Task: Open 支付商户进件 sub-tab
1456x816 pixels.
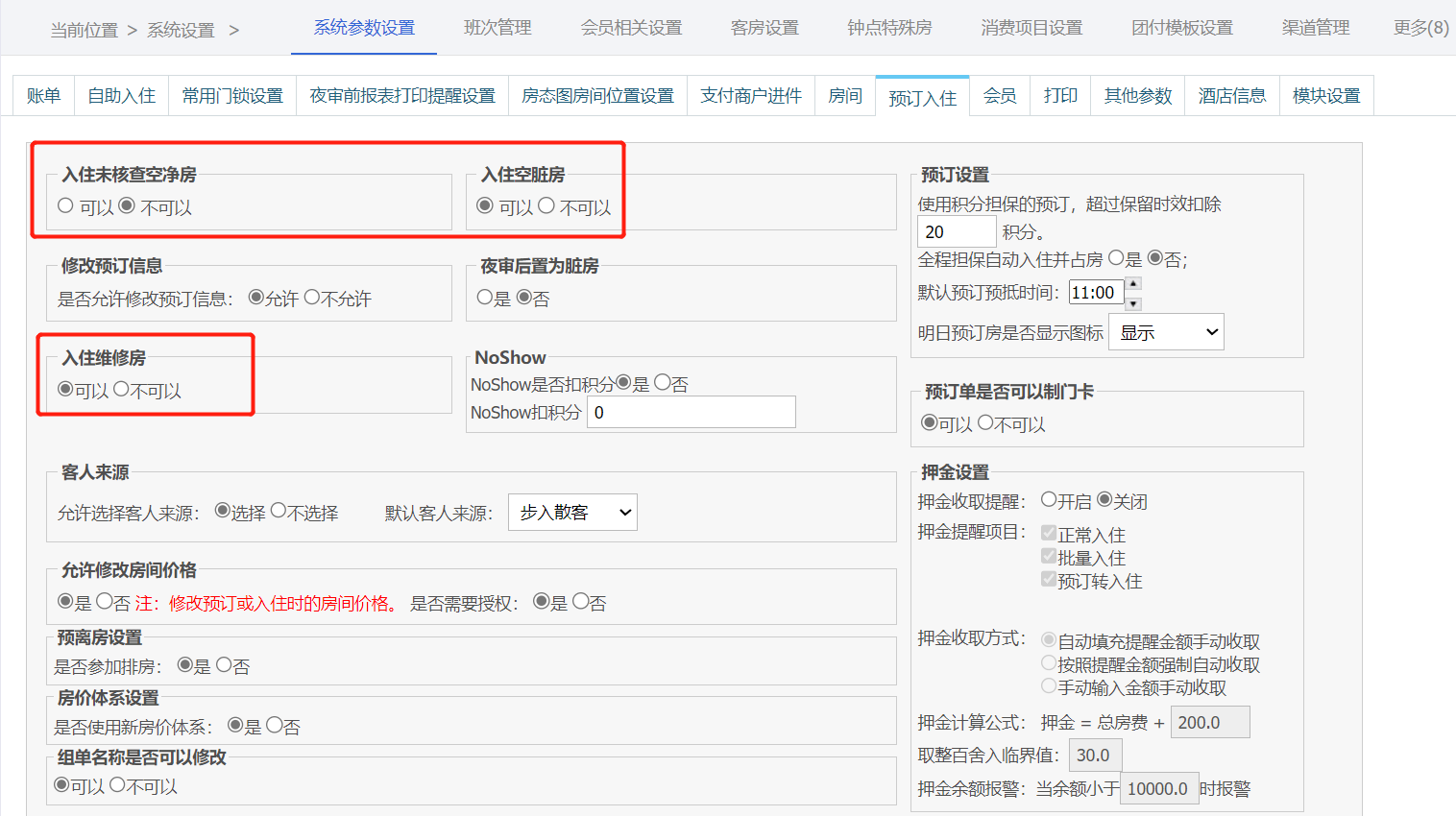Action: 751,96
